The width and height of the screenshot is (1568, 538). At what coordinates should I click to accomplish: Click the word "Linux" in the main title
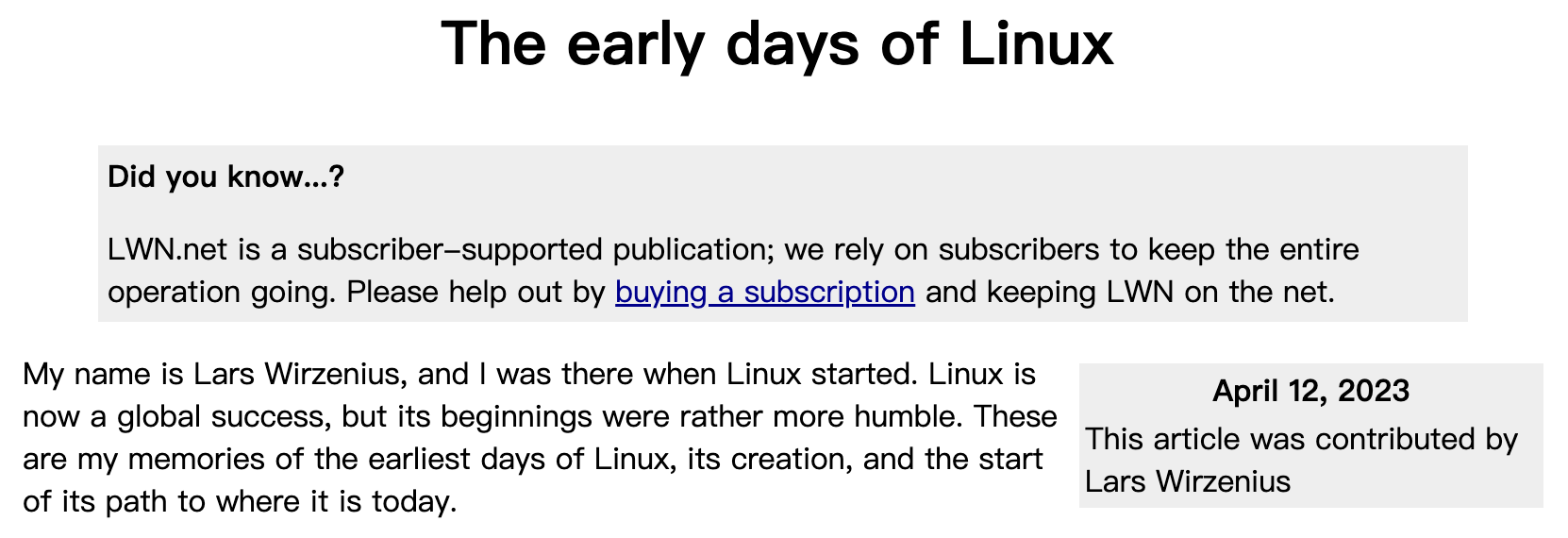click(x=1037, y=44)
